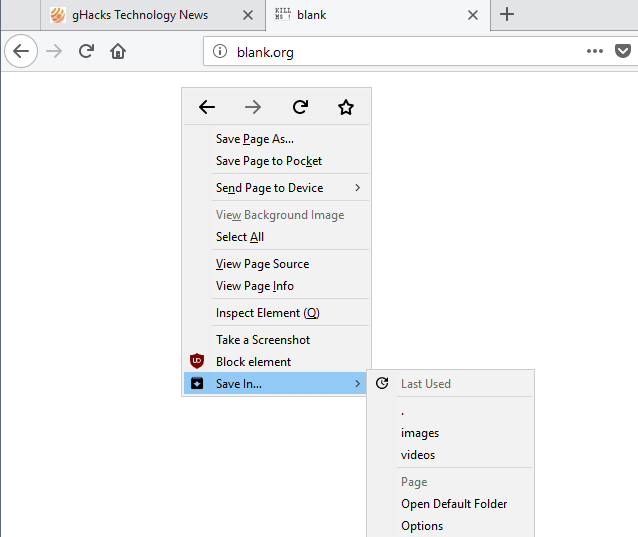Click the Page submenu entry
Screen dimensions: 638x537
pos(451,482)
